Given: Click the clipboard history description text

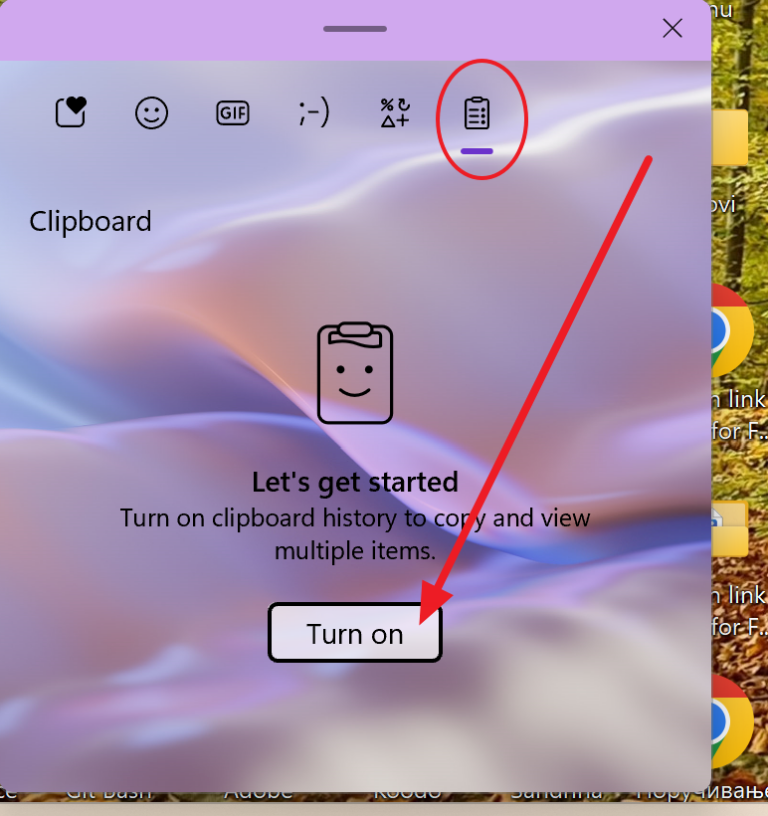Looking at the screenshot, I should click(355, 534).
